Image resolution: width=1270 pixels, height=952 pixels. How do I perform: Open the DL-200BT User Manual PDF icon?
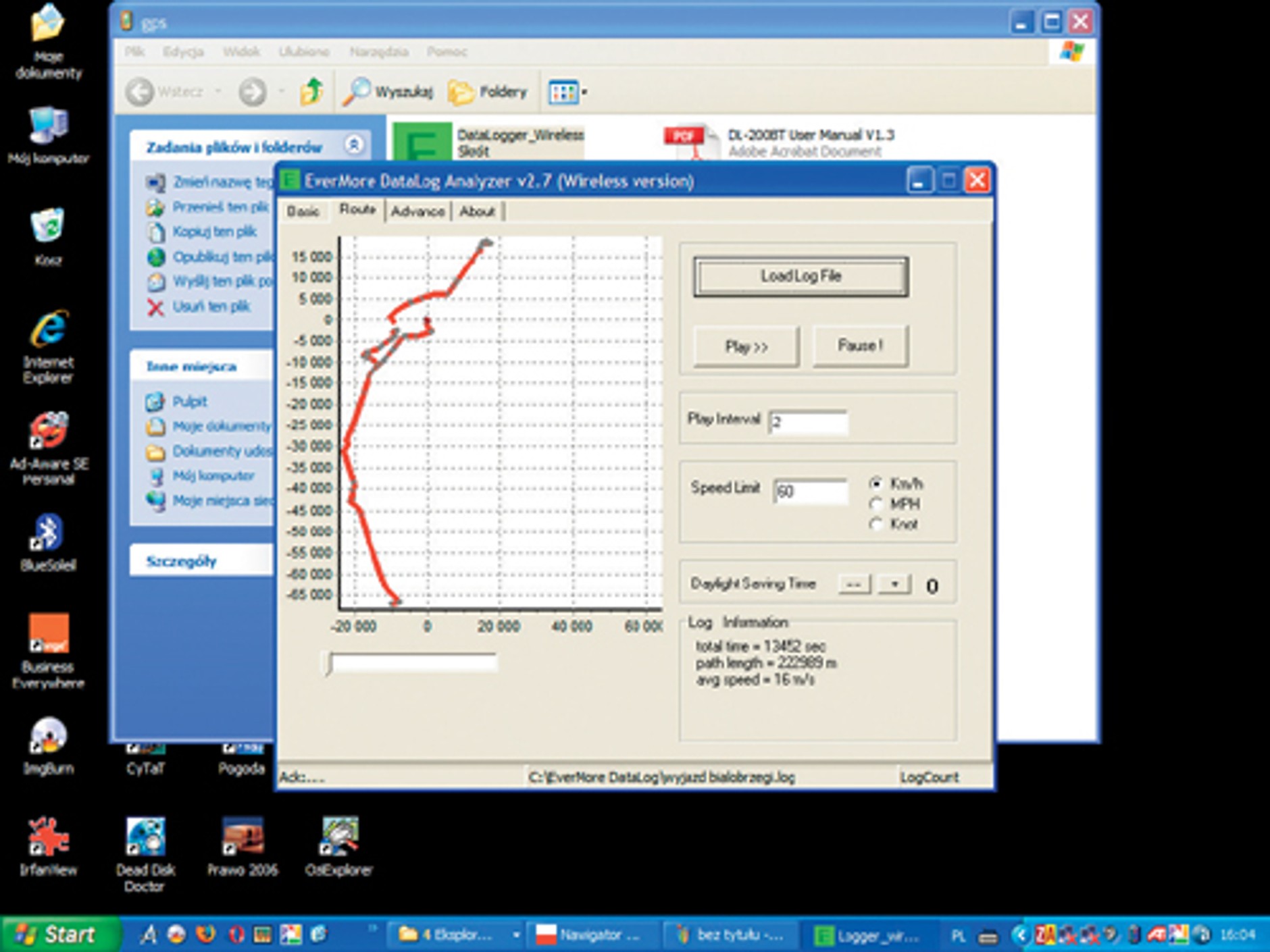click(x=690, y=142)
